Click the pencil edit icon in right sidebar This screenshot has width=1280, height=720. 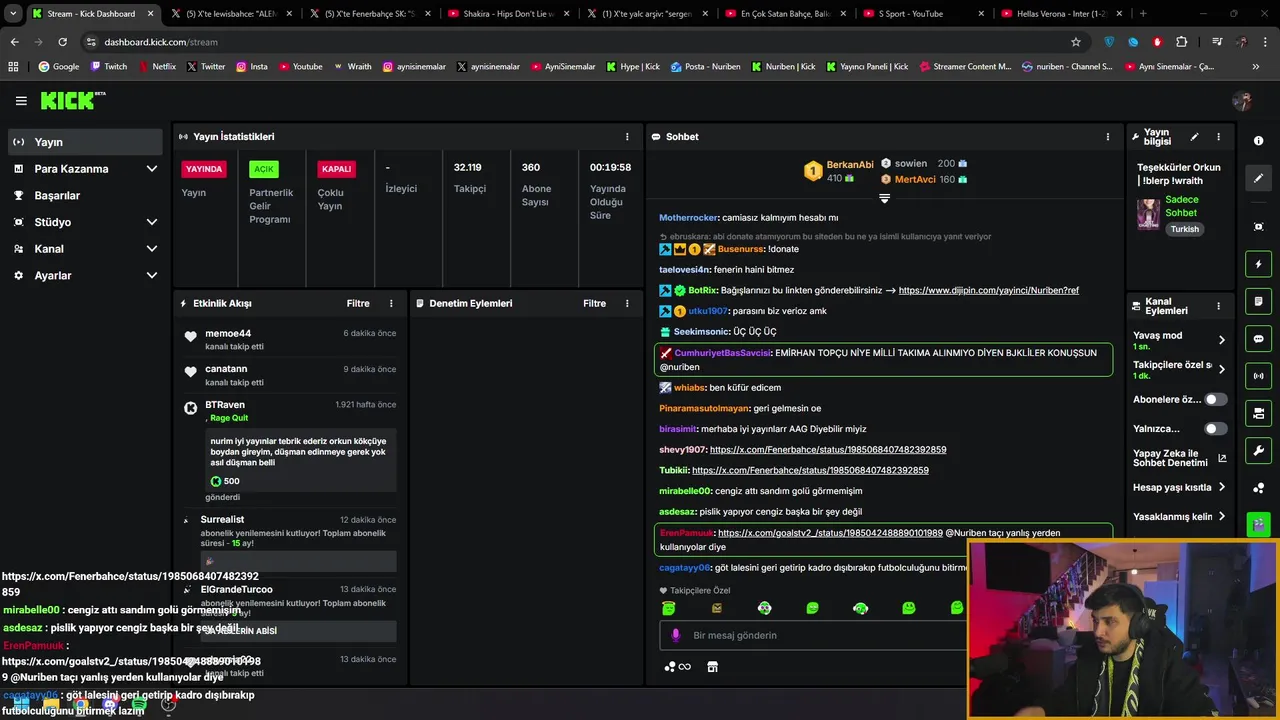point(1258,178)
